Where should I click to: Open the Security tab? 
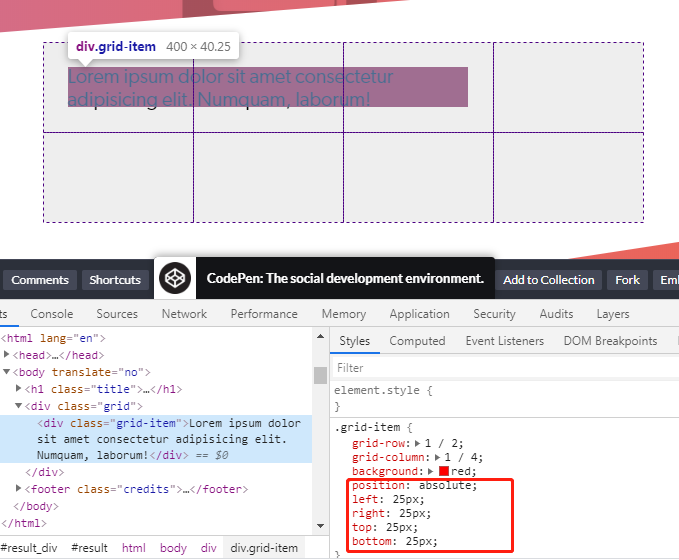click(x=494, y=314)
